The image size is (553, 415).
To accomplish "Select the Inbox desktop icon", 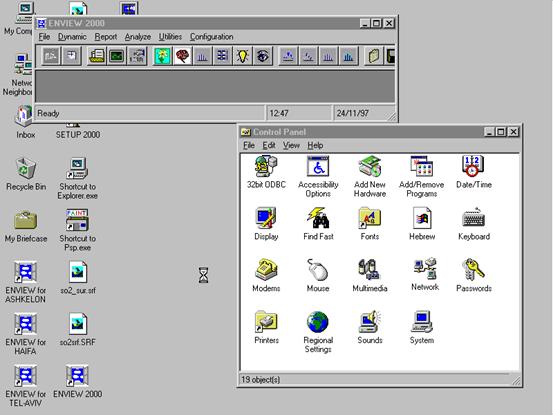I will [25, 122].
